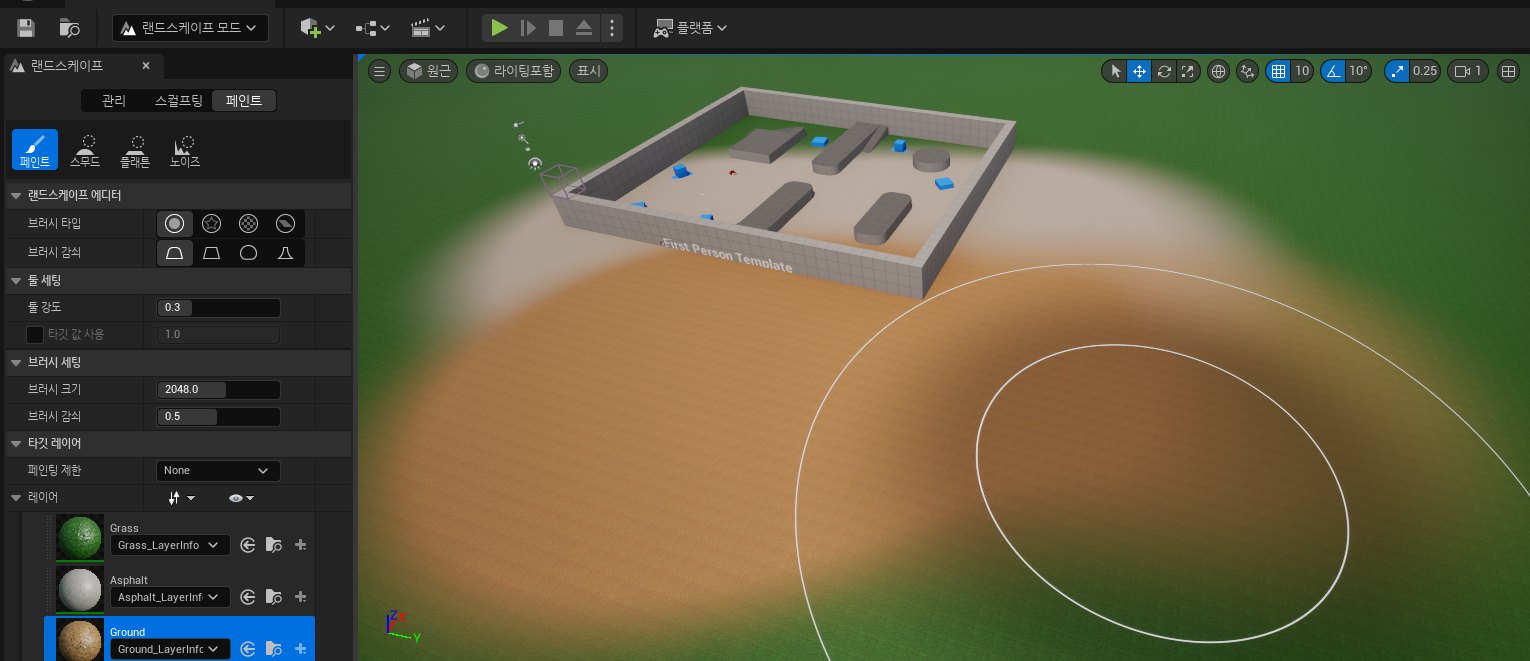
Task: Activate the rotate transform tool
Action: click(x=1164, y=71)
